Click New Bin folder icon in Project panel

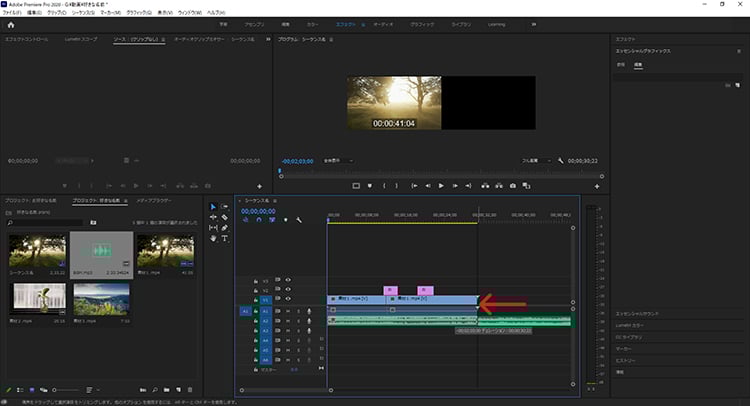coord(166,390)
